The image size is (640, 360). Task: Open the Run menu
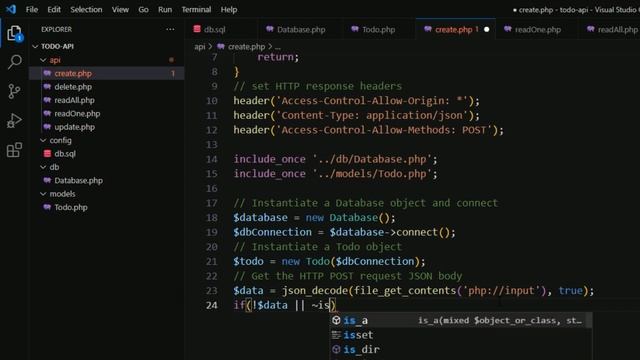165,9
